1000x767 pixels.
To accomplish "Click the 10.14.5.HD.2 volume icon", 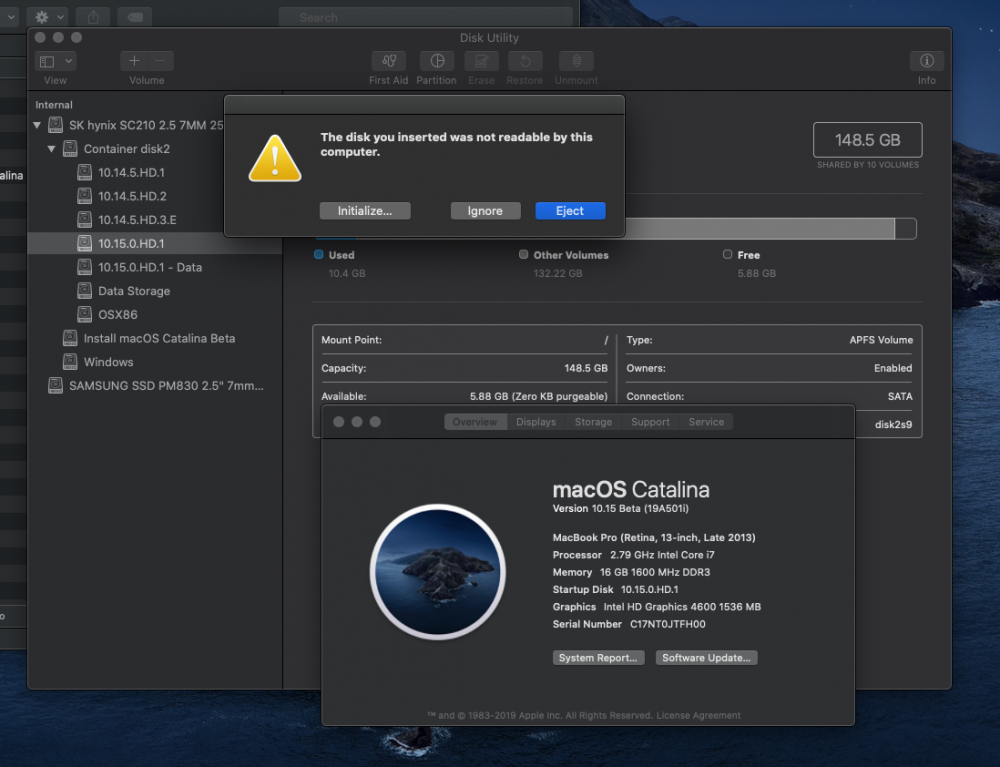I will [84, 196].
